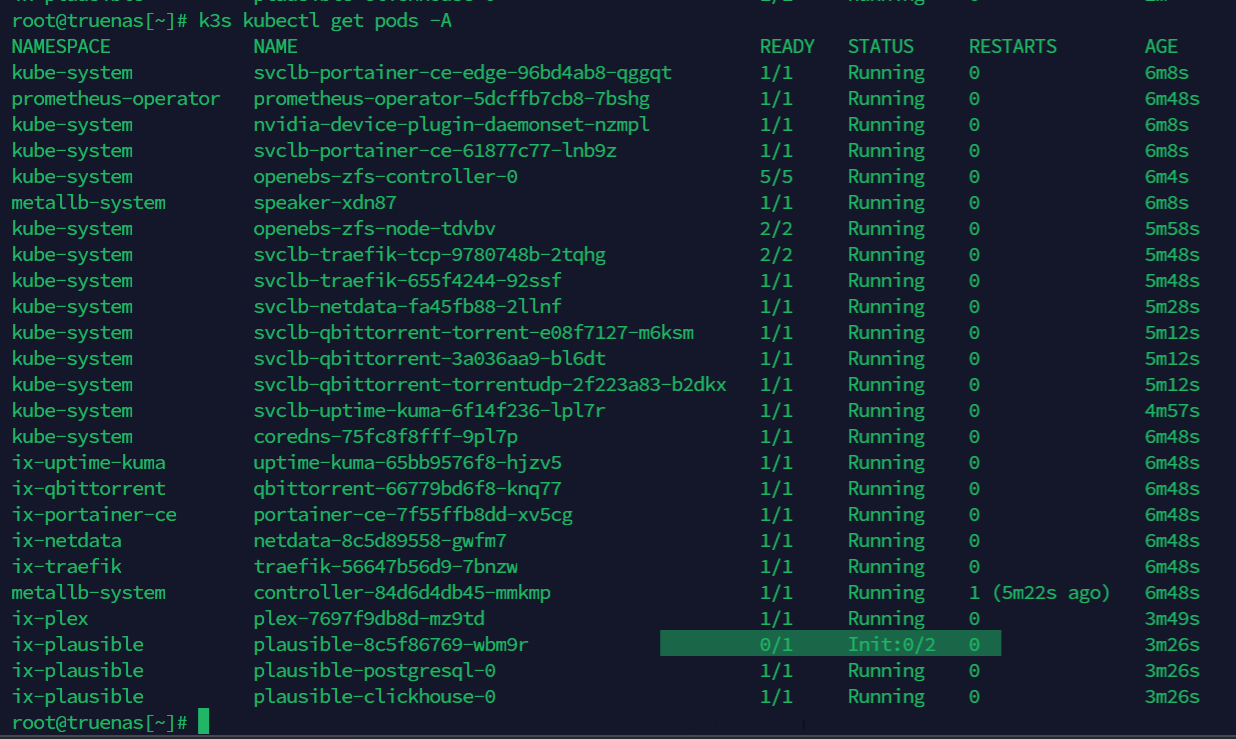Select the prometheus-operator-5dcffb7cb8-7bshg pod name
Screen dimensions: 1236x739
452,98
